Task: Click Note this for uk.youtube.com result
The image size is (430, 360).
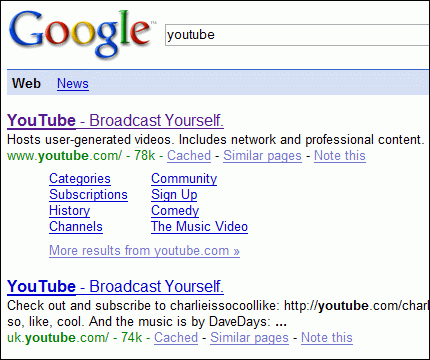Action: 327,338
